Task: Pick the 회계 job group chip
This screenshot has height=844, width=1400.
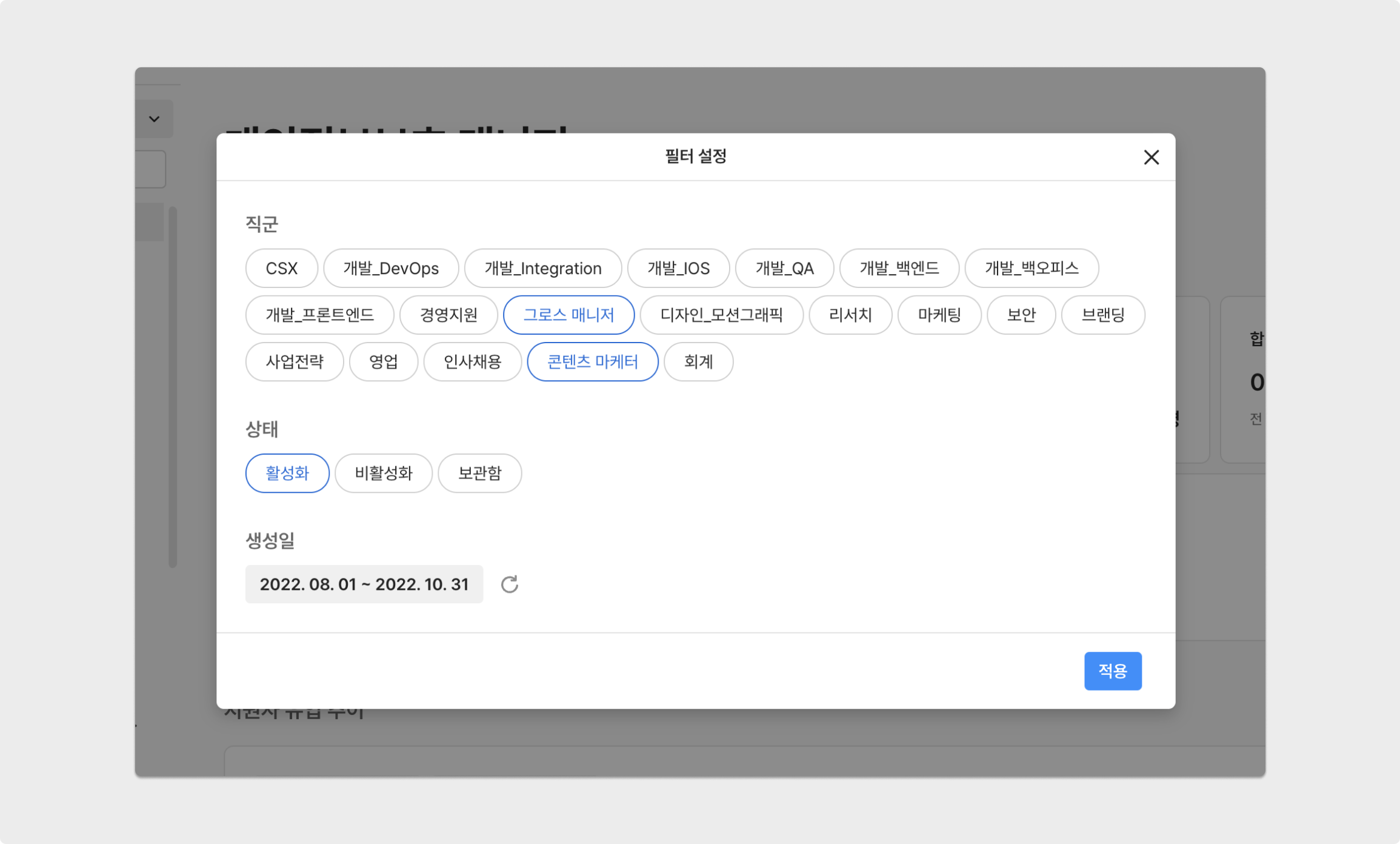Action: 698,361
